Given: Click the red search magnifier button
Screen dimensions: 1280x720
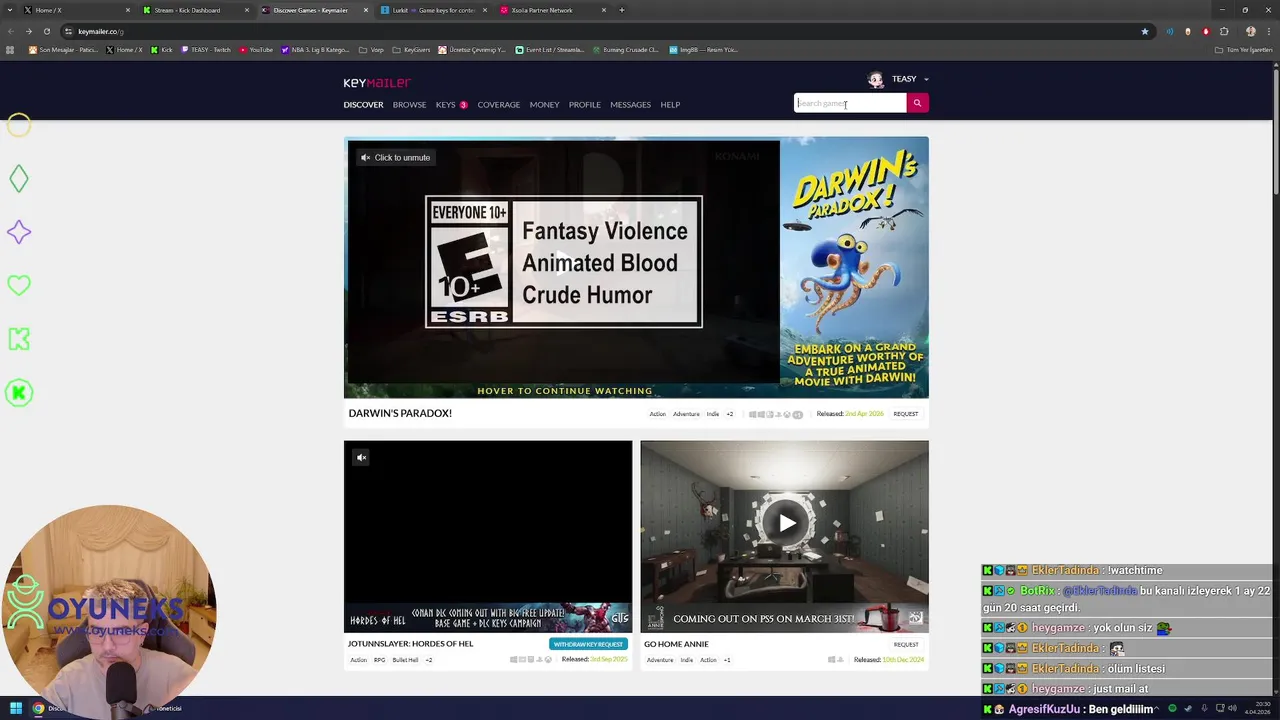Looking at the screenshot, I should [x=917, y=103].
